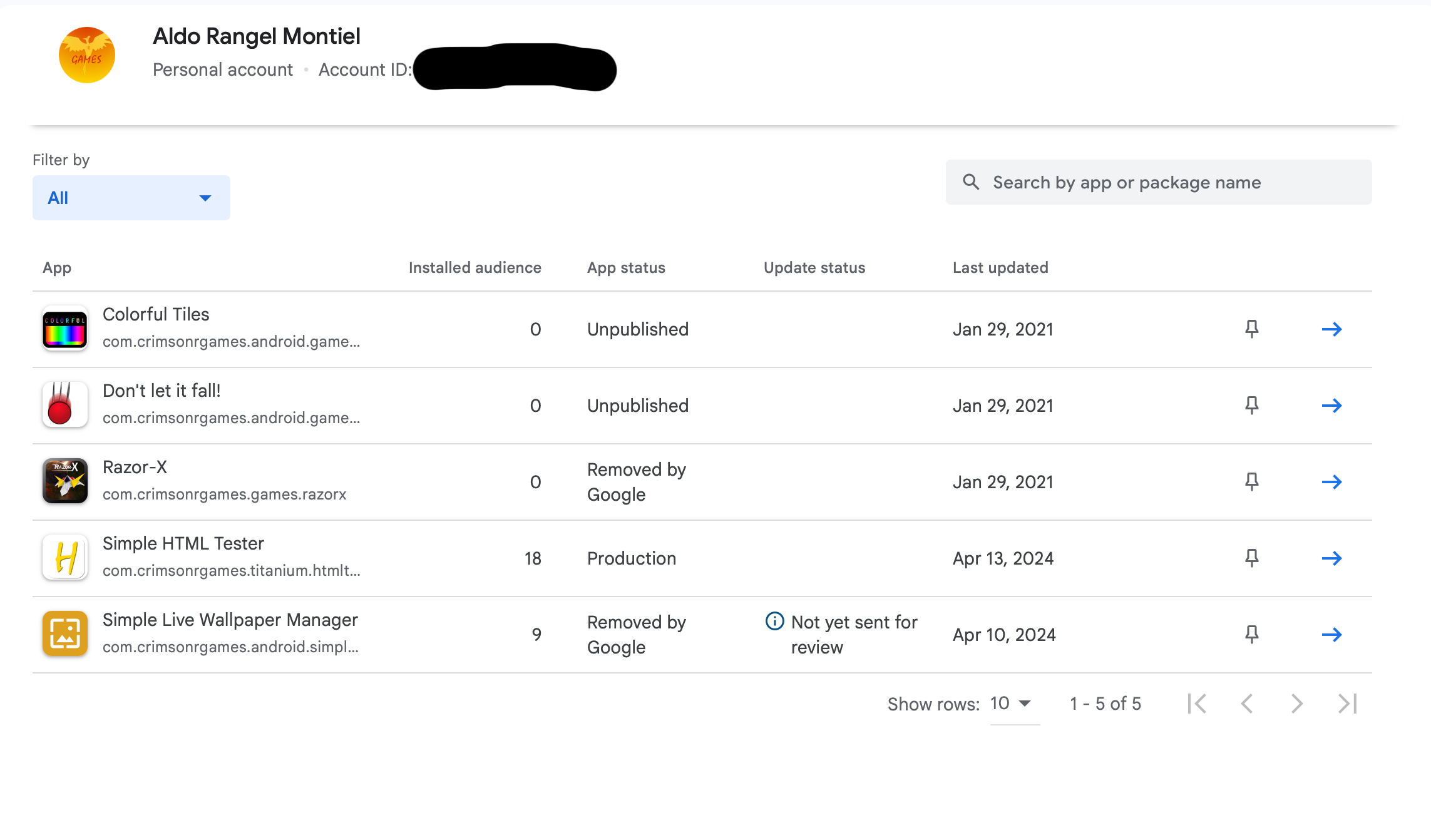The height and width of the screenshot is (840, 1431).
Task: Focus the Search by app or package name field
Action: [x=1159, y=182]
